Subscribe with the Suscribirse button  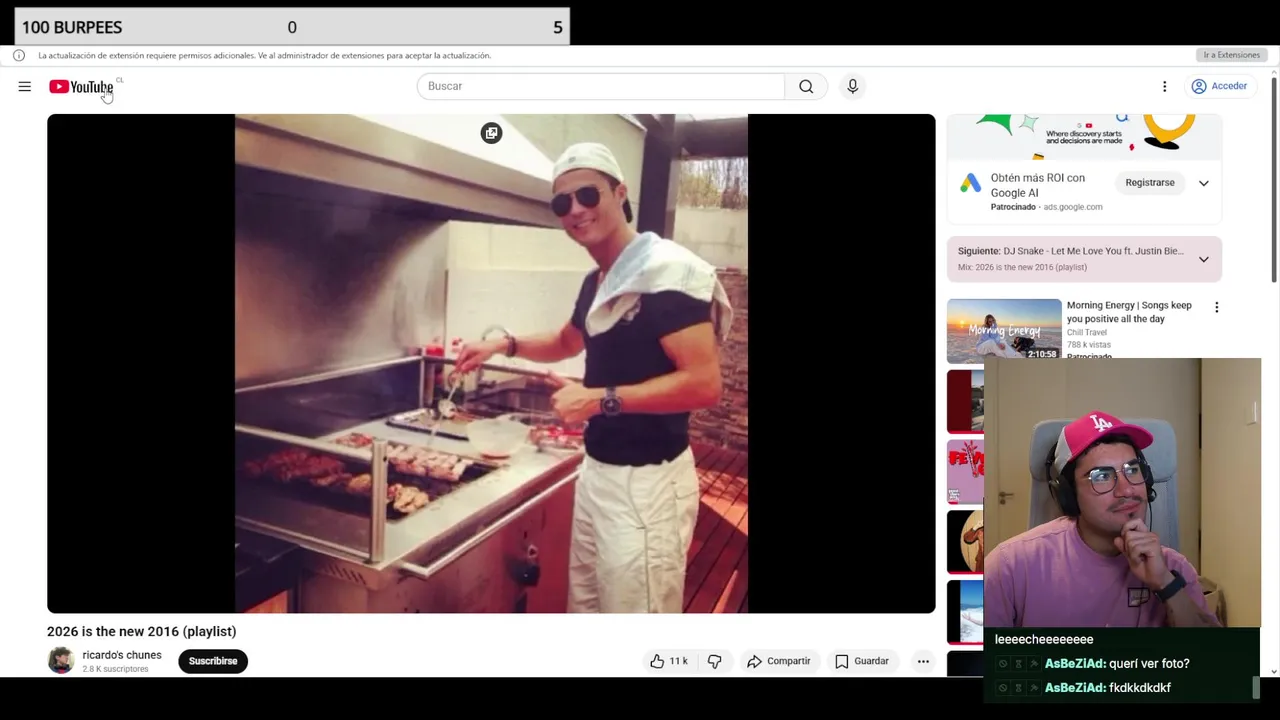(x=213, y=661)
